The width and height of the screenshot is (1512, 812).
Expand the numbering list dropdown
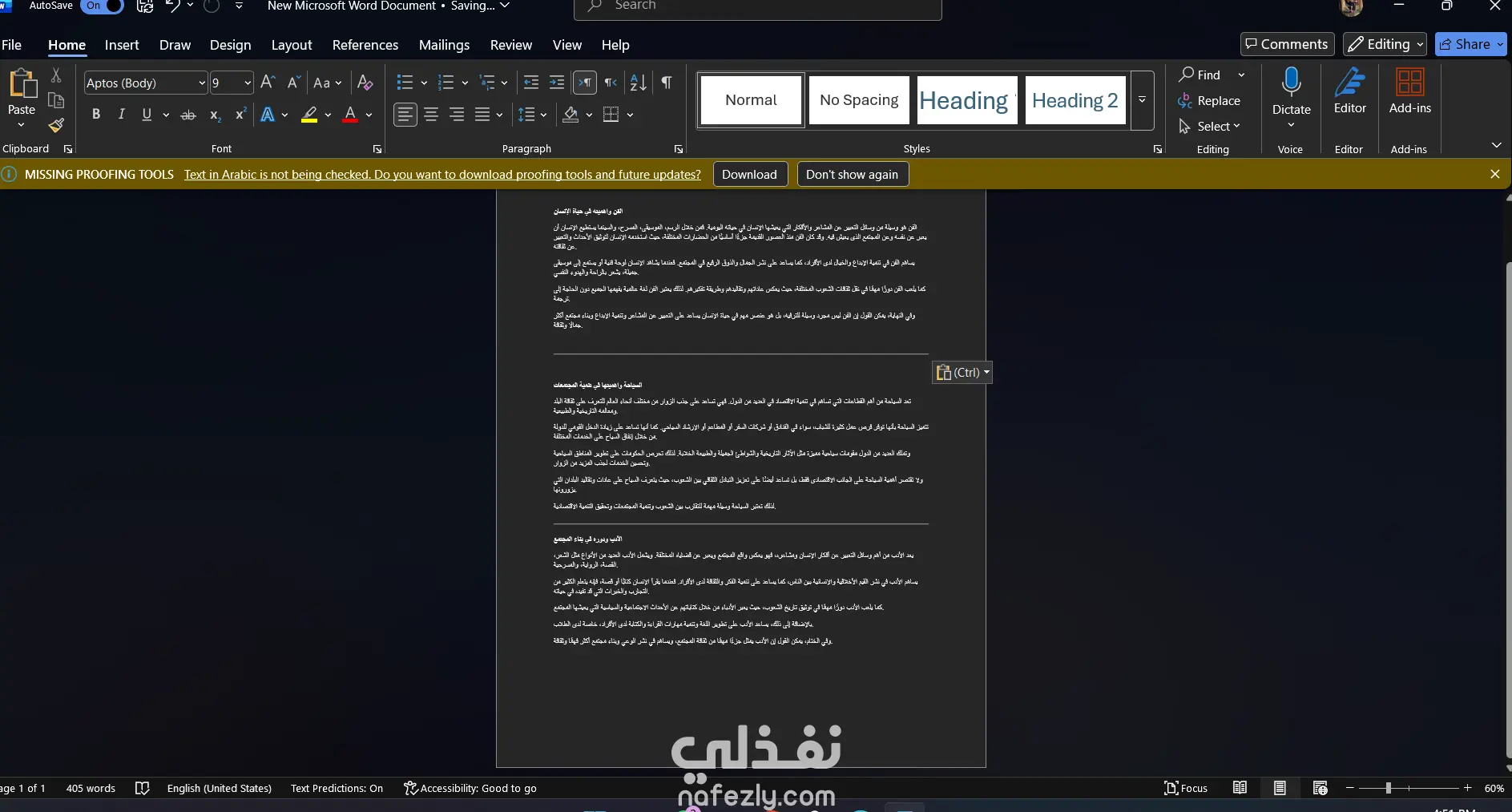[465, 83]
